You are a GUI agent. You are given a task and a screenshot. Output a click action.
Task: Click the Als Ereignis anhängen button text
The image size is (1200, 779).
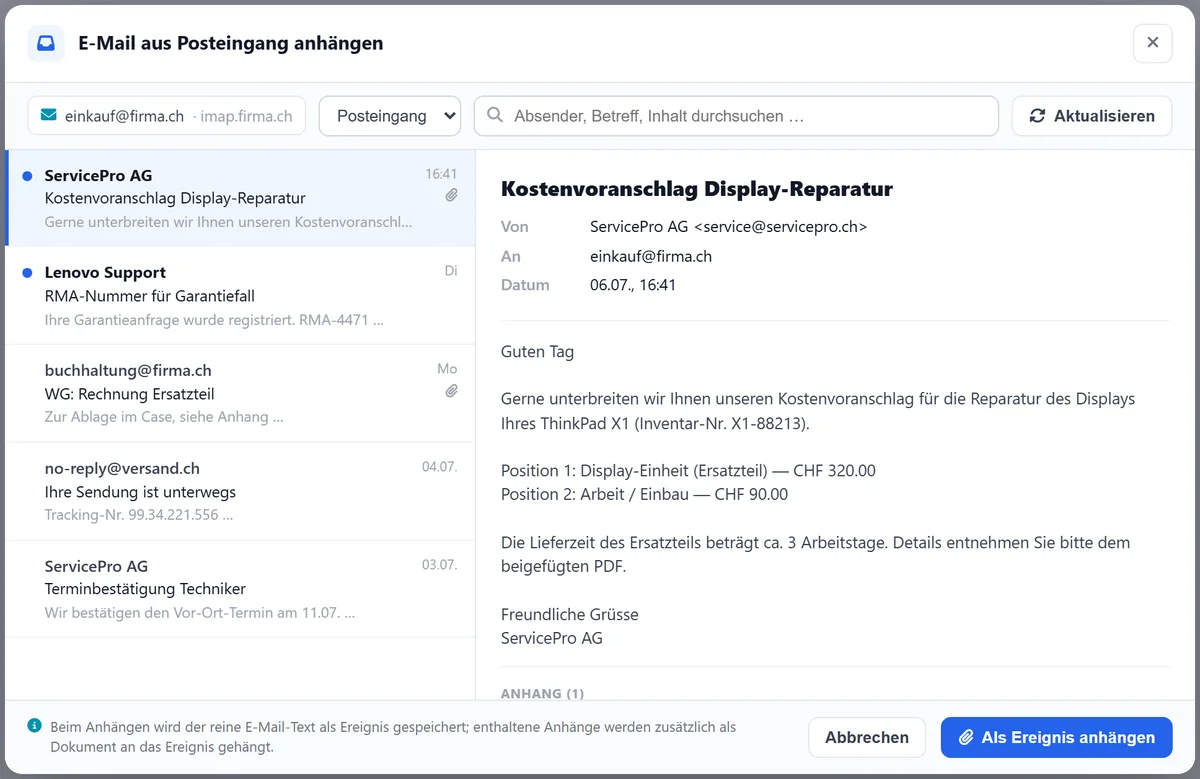[x=1068, y=738]
